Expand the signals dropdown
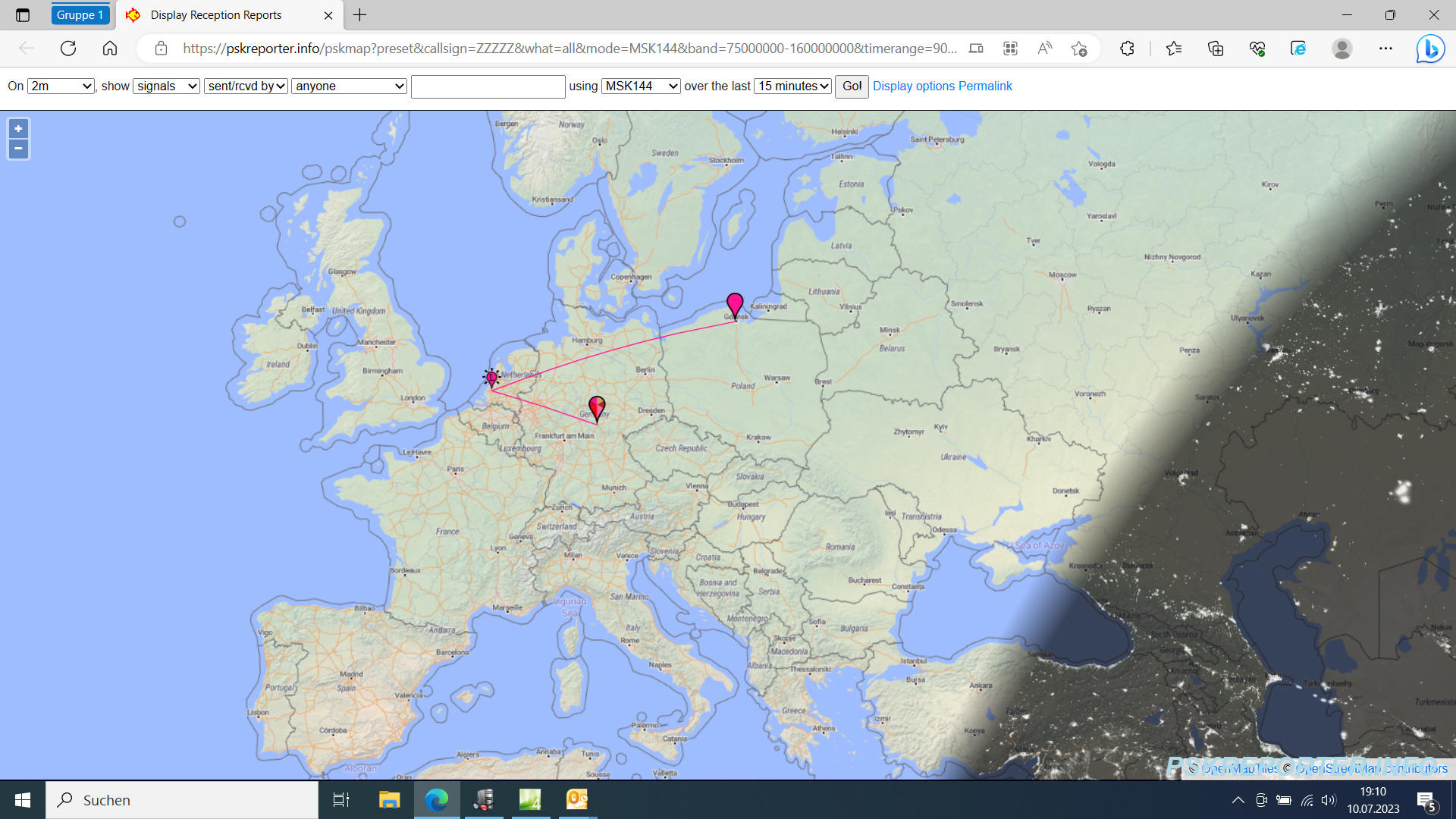 click(x=166, y=86)
